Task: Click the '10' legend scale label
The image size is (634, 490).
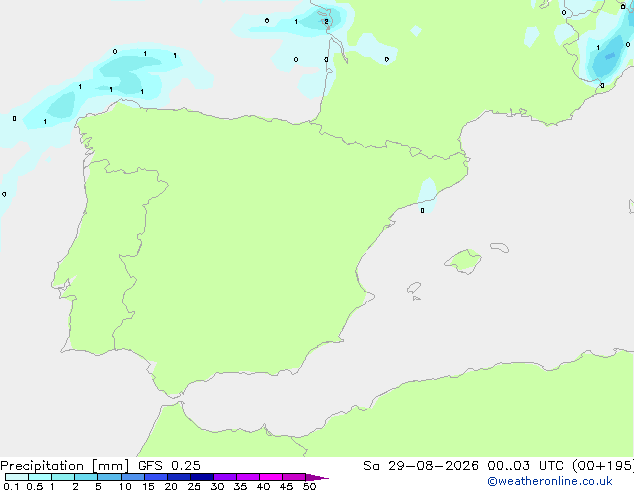Action: (125, 486)
